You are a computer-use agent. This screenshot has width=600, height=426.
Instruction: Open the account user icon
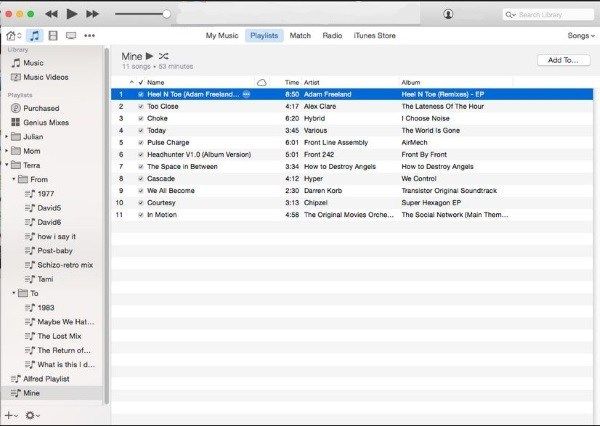[x=447, y=14]
